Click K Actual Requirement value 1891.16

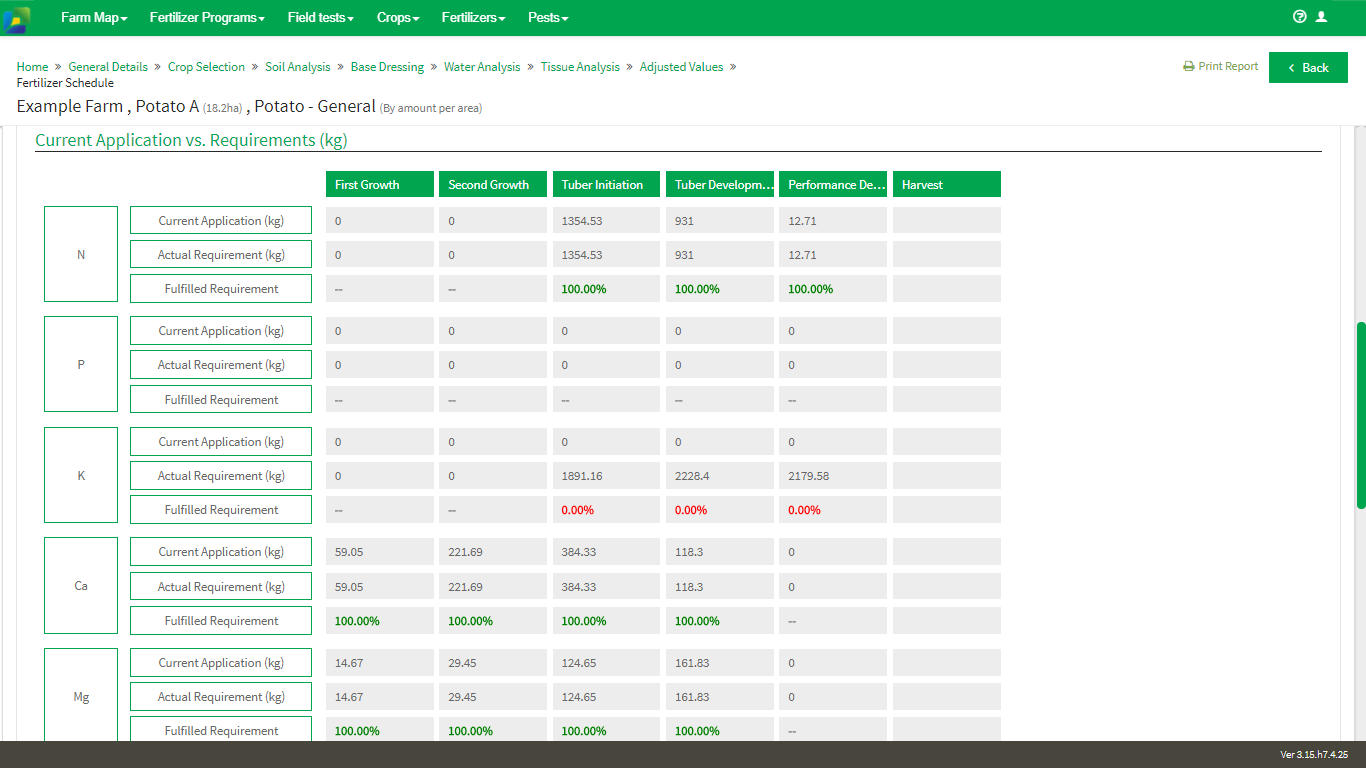(606, 476)
